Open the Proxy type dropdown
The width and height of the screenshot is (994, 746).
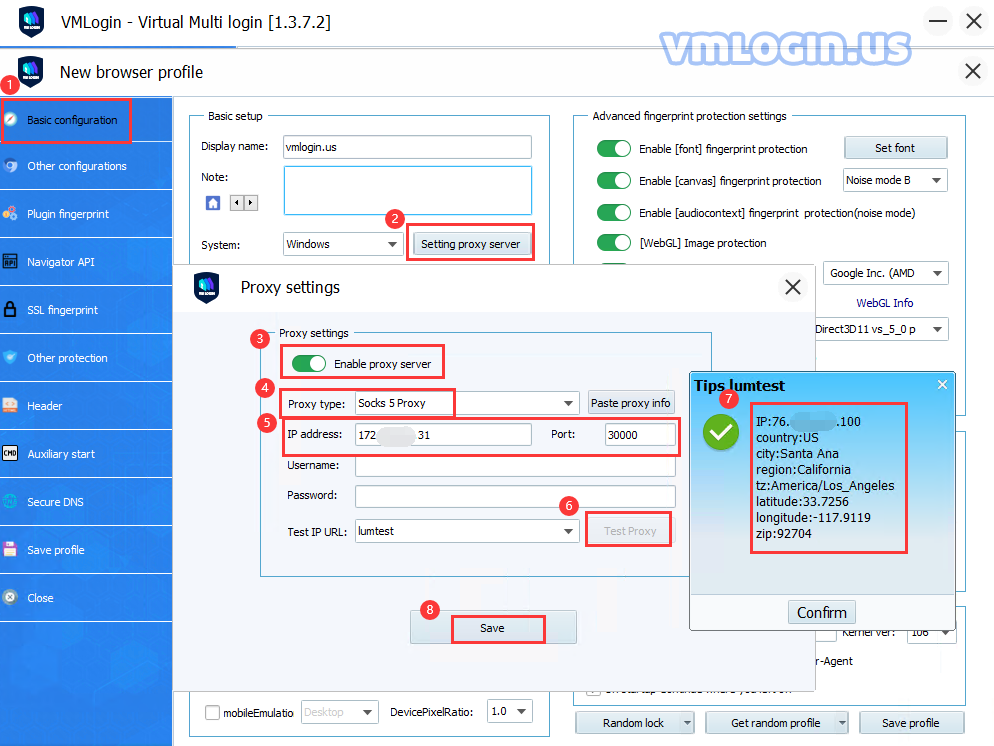467,403
